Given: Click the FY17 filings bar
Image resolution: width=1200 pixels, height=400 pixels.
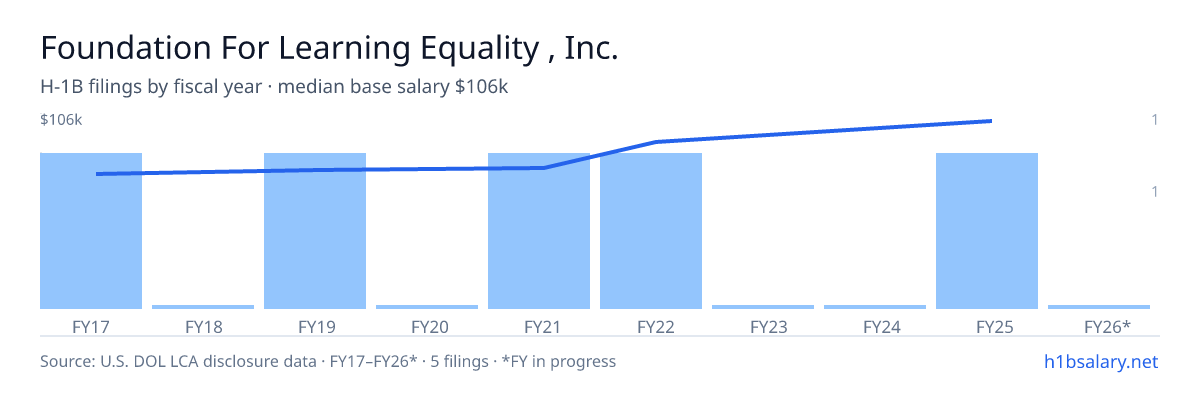Looking at the screenshot, I should (x=91, y=231).
